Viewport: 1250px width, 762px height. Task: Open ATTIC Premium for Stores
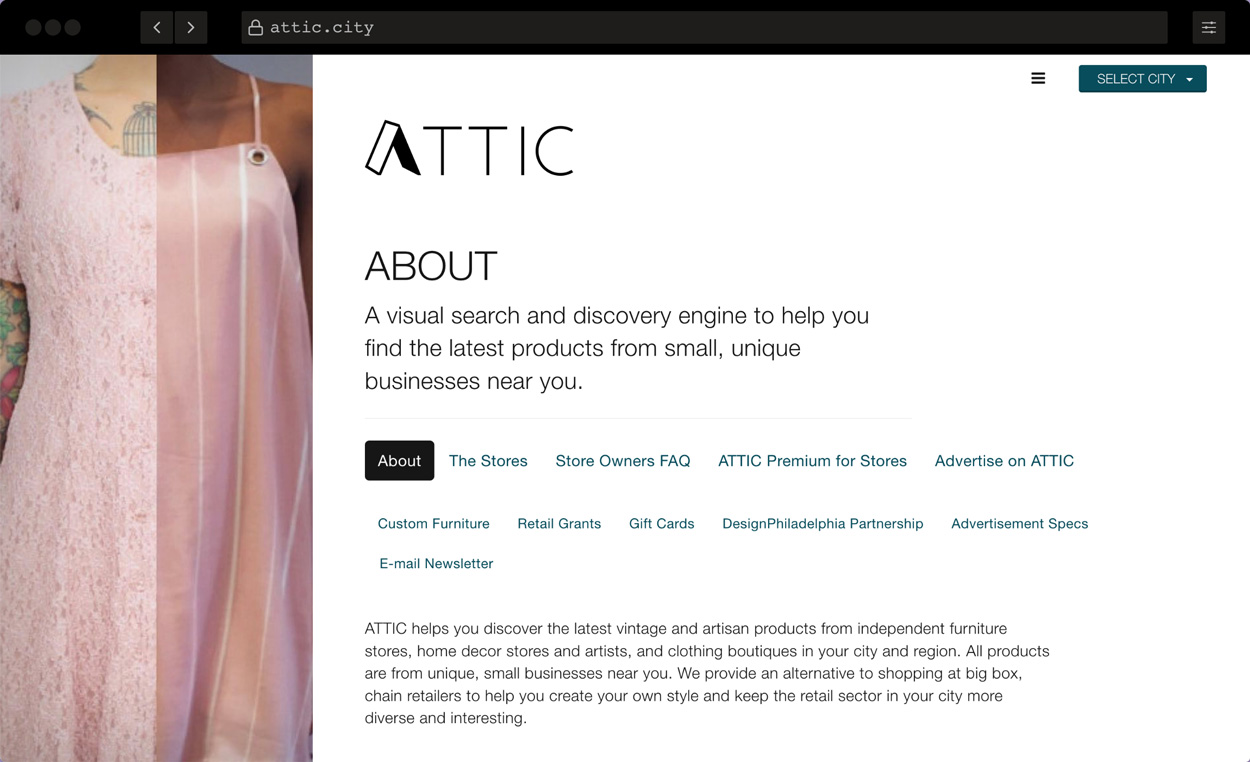[812, 460]
